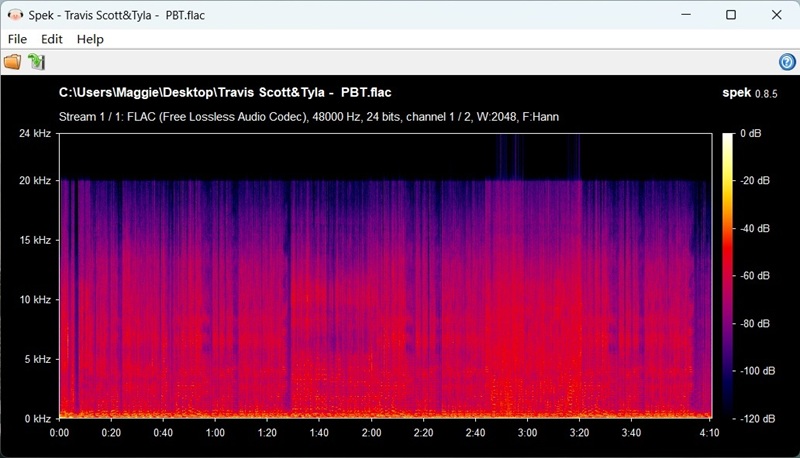The image size is (800, 458).
Task: Click the 1:20 time label
Action: pos(267,433)
